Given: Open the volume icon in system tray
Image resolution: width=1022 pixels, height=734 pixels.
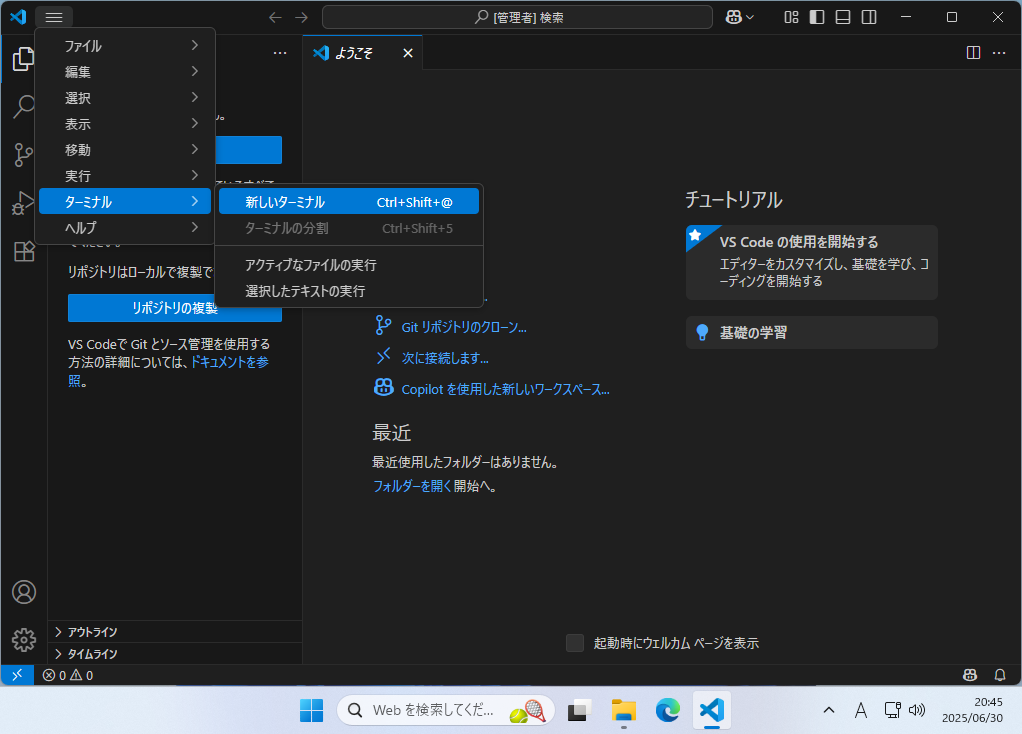Looking at the screenshot, I should pyautogui.click(x=917, y=710).
